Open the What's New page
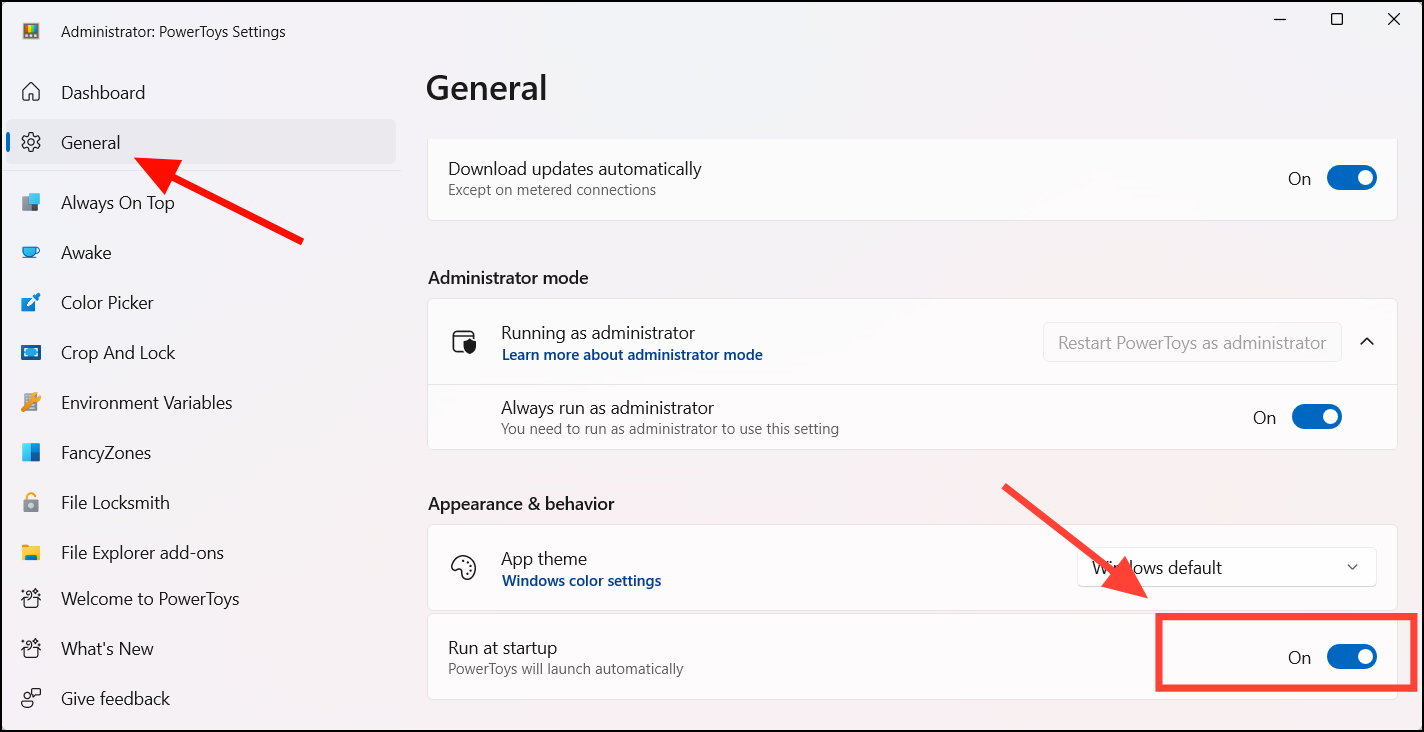 (x=107, y=649)
